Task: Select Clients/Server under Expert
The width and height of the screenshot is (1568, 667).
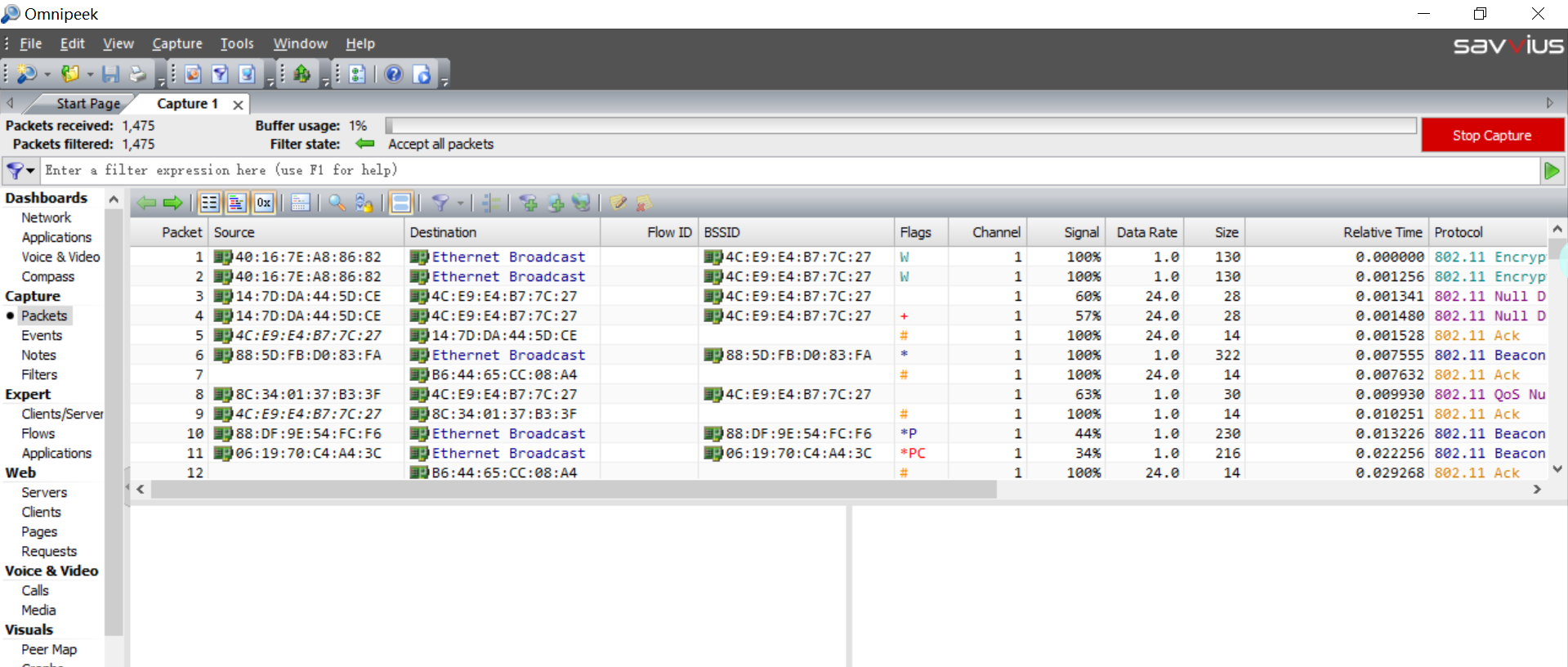Action: (62, 414)
